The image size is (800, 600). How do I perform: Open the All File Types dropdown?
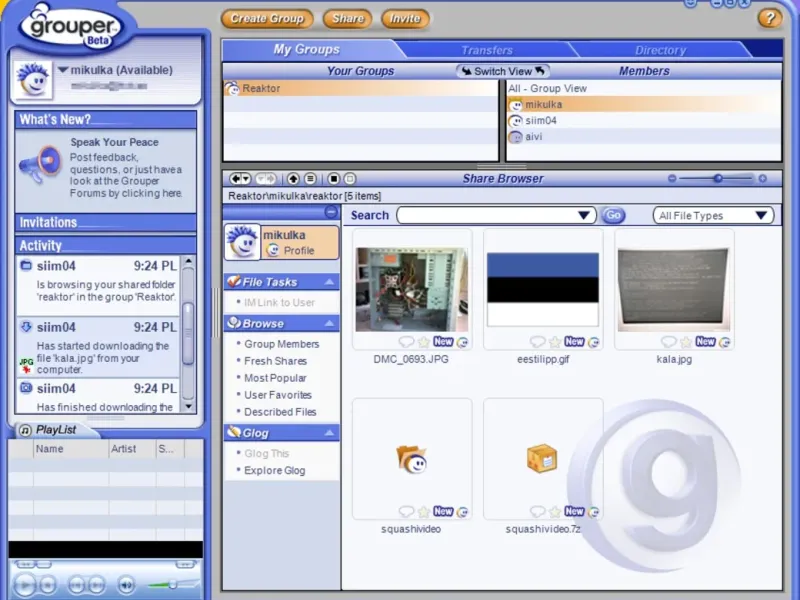click(x=713, y=215)
